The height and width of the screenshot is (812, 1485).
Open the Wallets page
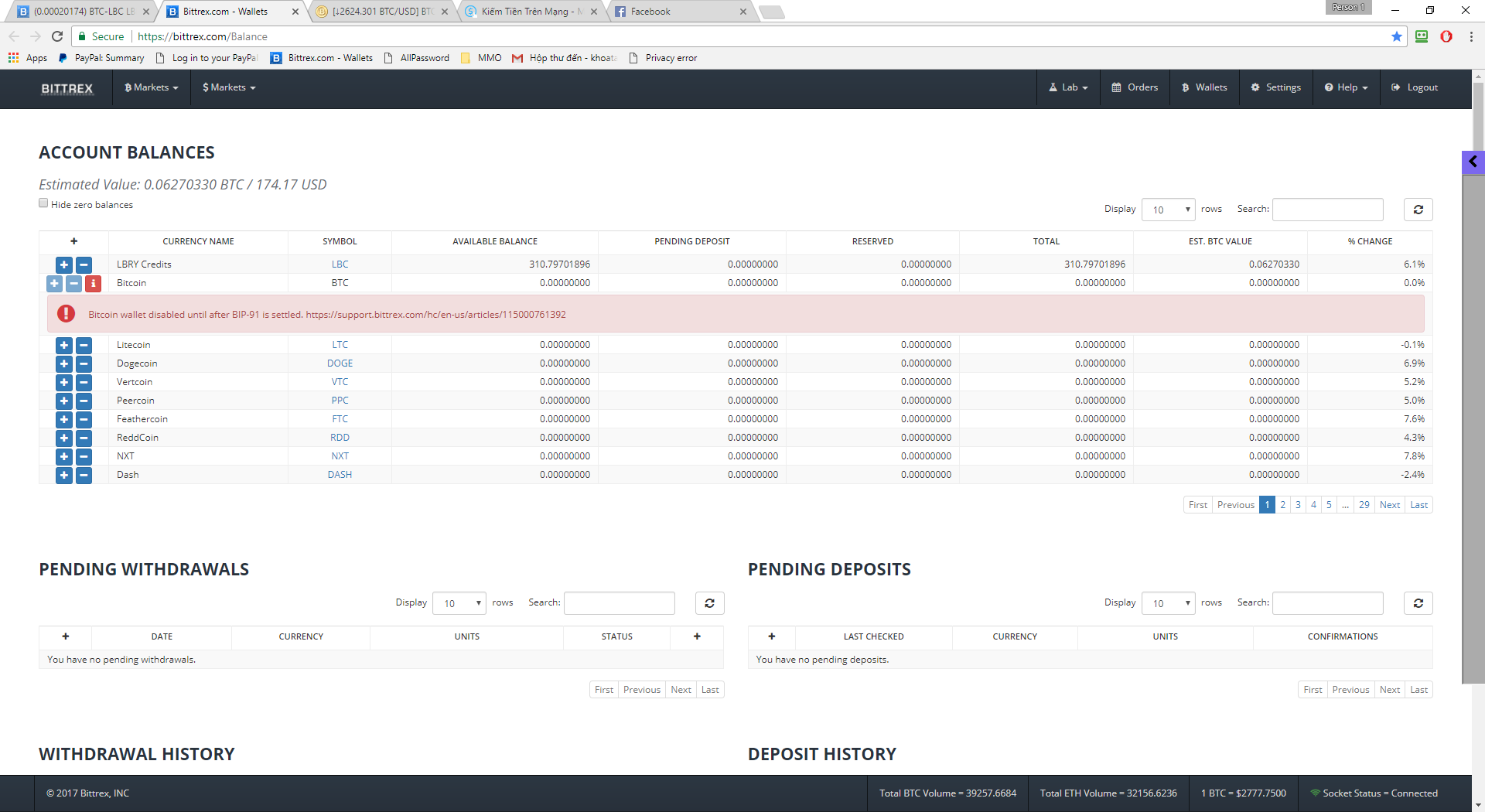pos(1204,87)
